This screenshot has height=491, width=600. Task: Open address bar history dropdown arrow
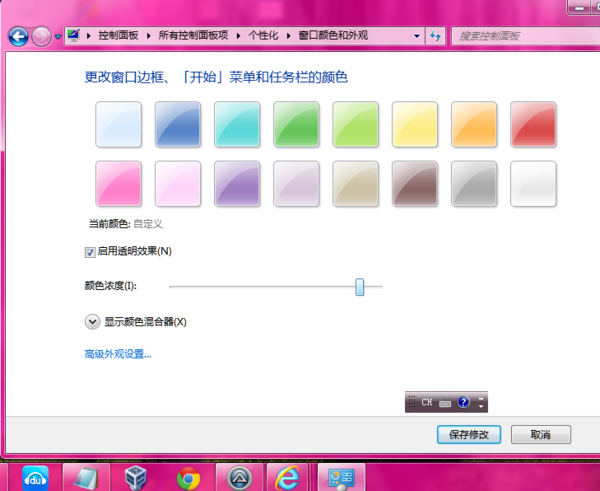pyautogui.click(x=417, y=36)
